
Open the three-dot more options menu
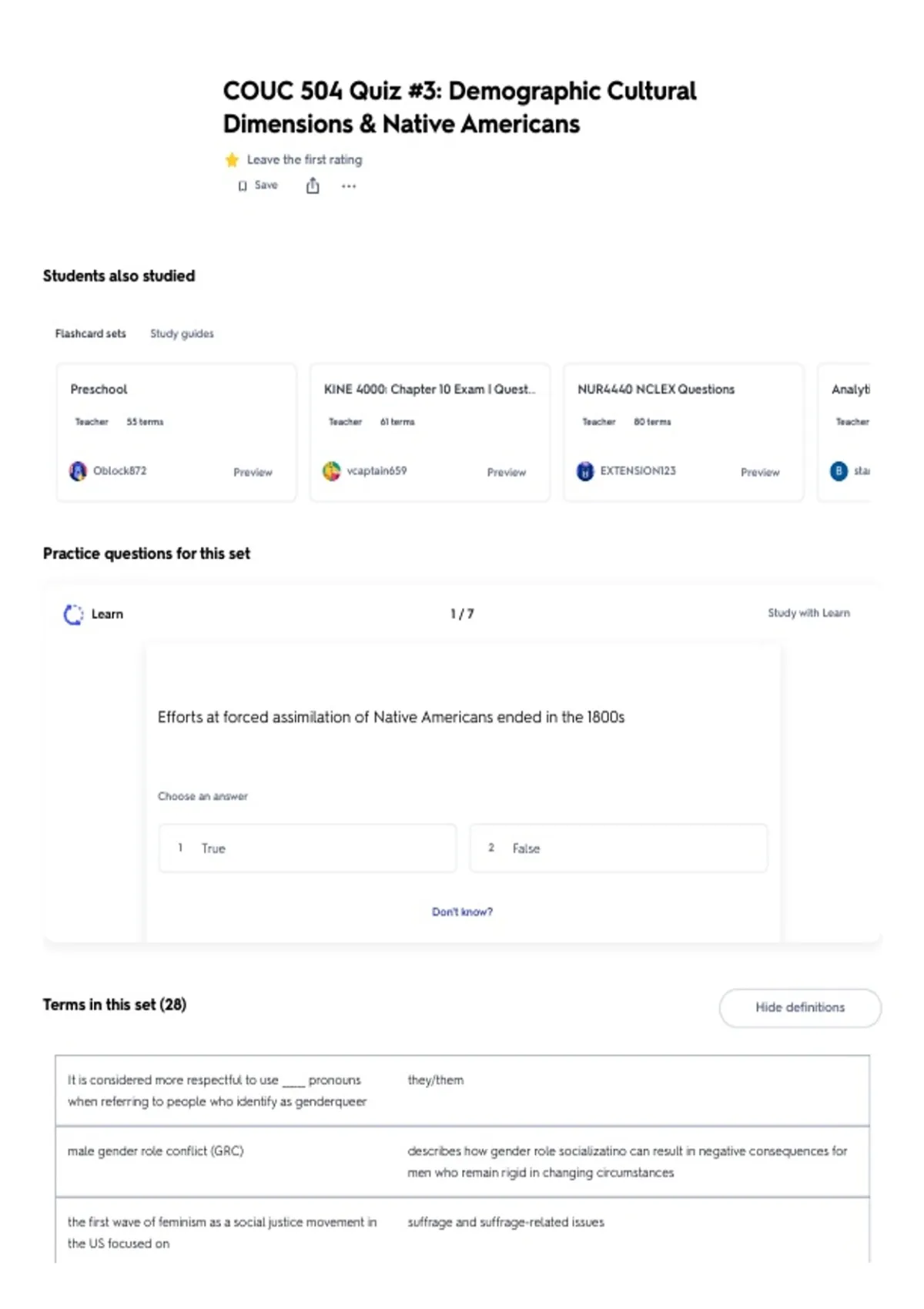pos(349,186)
